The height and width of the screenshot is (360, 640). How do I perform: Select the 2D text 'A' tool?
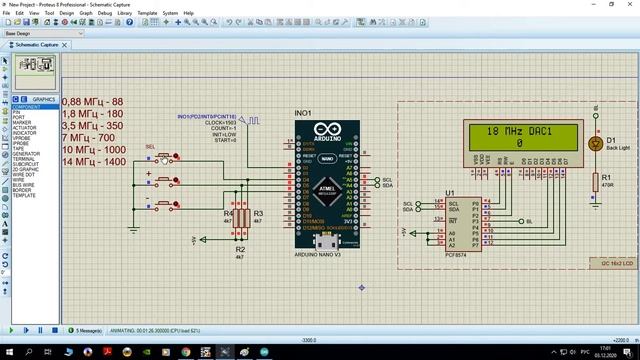click(x=5, y=224)
